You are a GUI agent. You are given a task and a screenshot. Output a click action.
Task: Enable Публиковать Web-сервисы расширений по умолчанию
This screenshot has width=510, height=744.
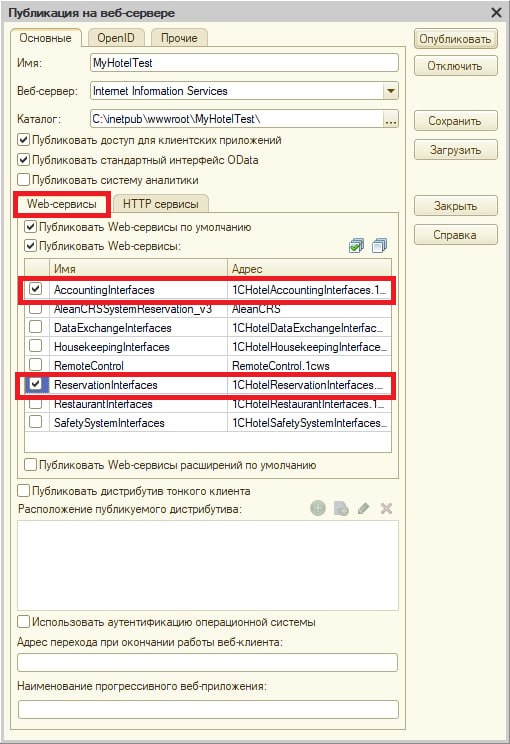30,465
